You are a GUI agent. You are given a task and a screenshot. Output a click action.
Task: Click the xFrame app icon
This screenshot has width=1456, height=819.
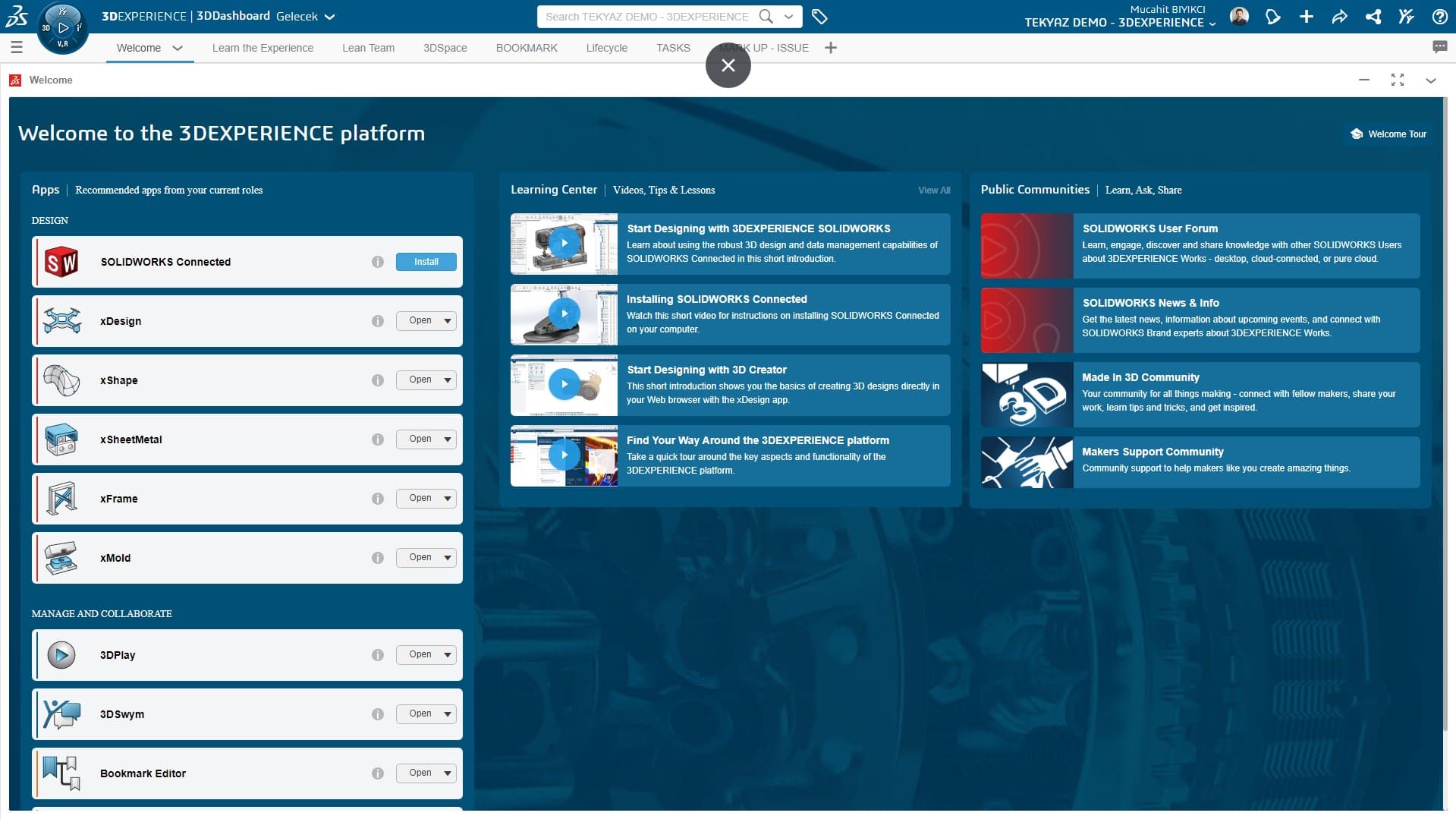(x=61, y=499)
